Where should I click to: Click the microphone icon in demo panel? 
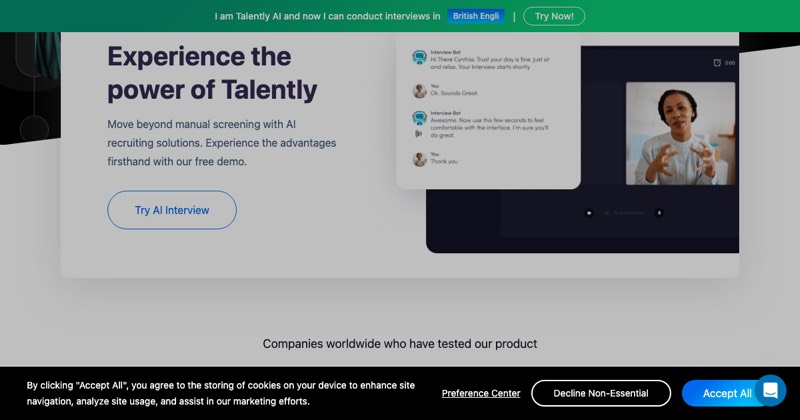tap(659, 213)
